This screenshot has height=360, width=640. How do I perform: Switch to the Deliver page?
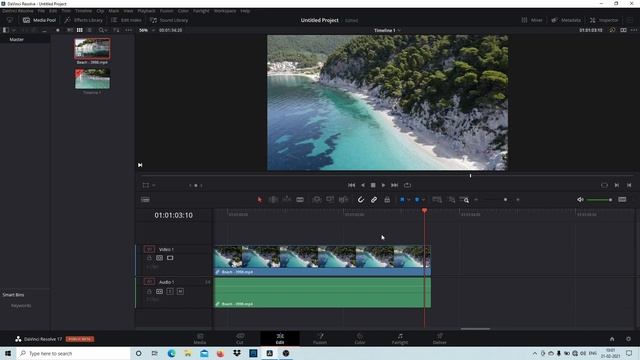[440, 339]
